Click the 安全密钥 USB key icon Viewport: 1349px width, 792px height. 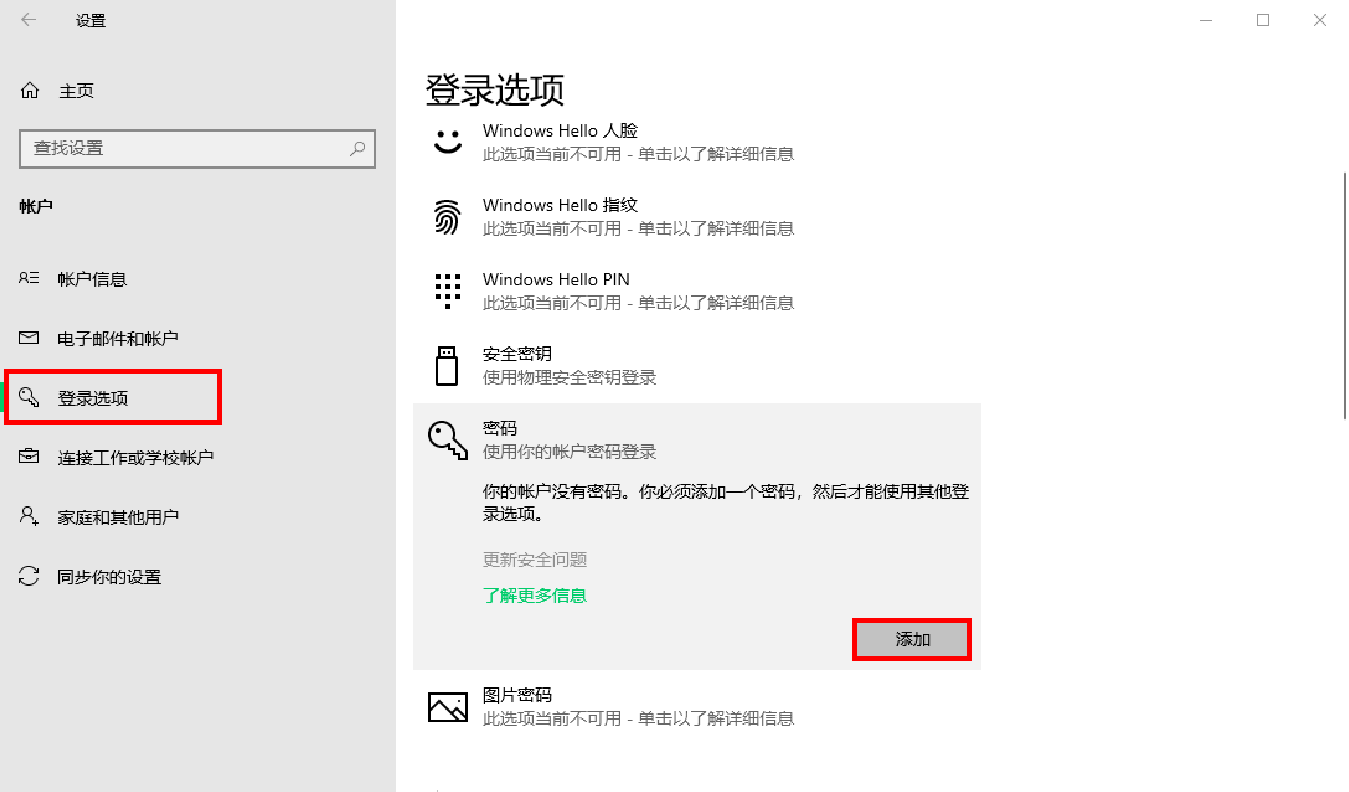click(448, 364)
